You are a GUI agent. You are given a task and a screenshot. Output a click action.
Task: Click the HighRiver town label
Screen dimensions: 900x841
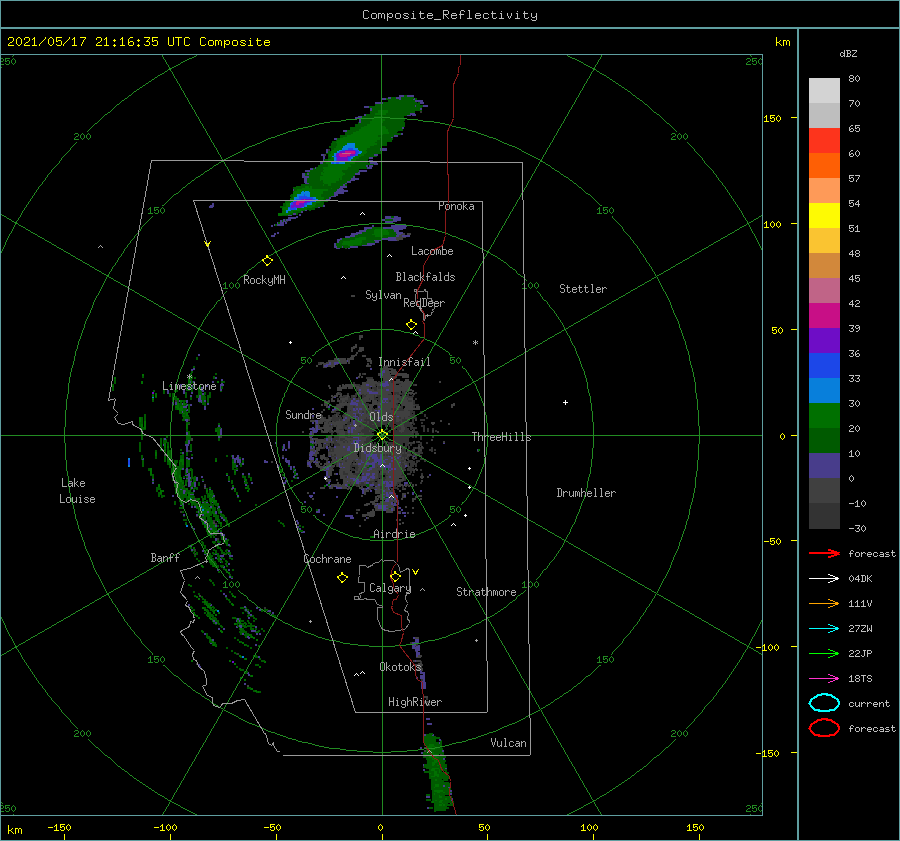click(415, 702)
